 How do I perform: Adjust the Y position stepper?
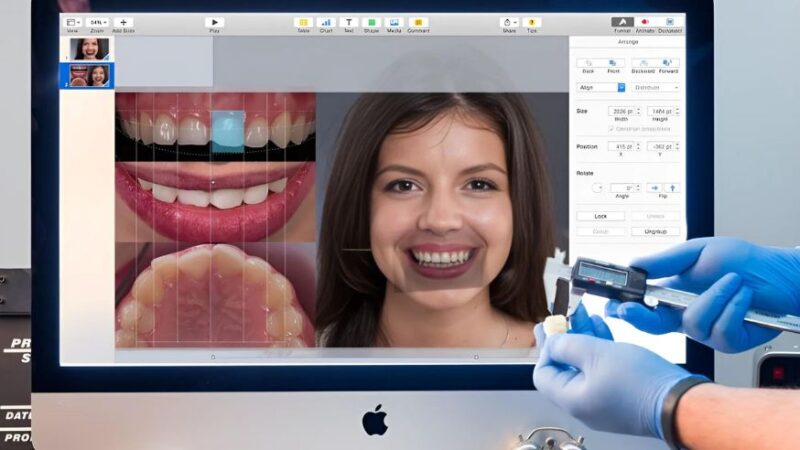click(677, 146)
